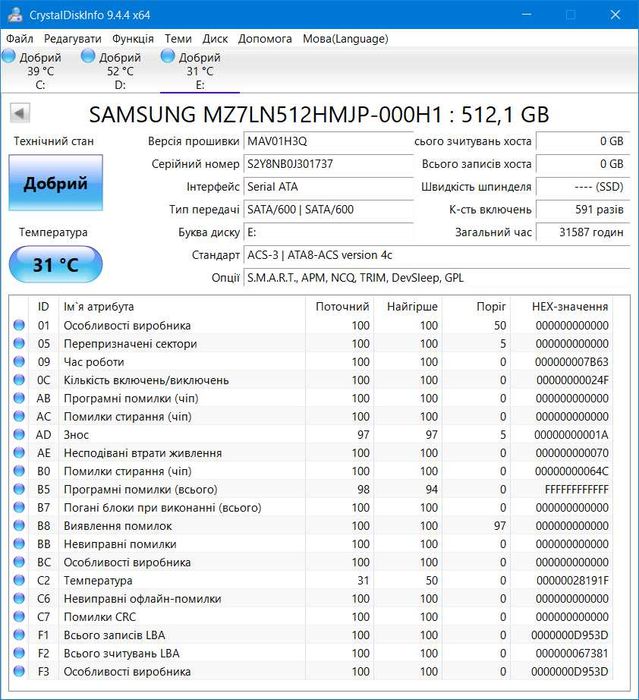Open the Файл menu

pos(20,39)
